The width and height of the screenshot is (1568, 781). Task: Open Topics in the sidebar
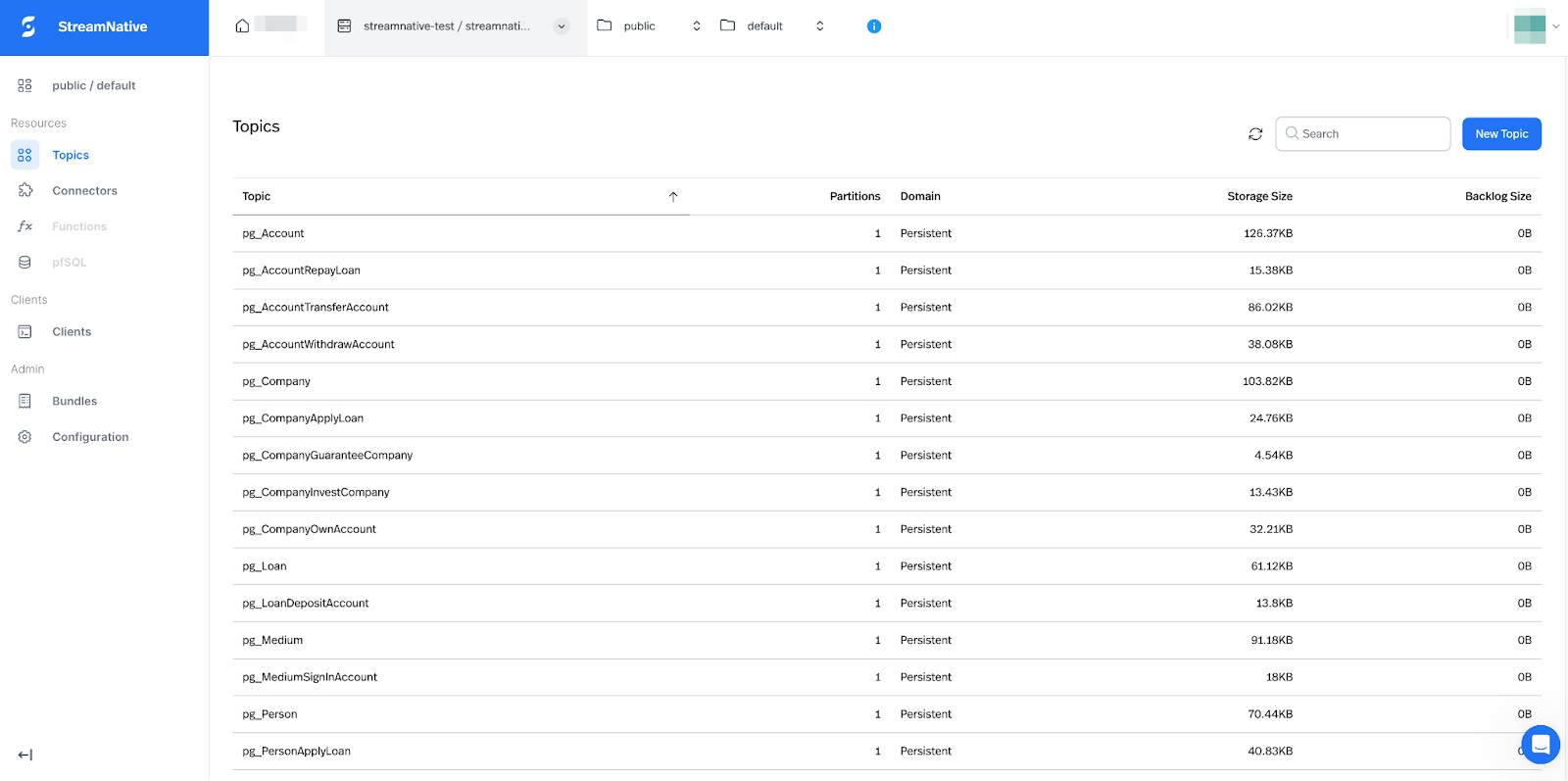(x=71, y=155)
